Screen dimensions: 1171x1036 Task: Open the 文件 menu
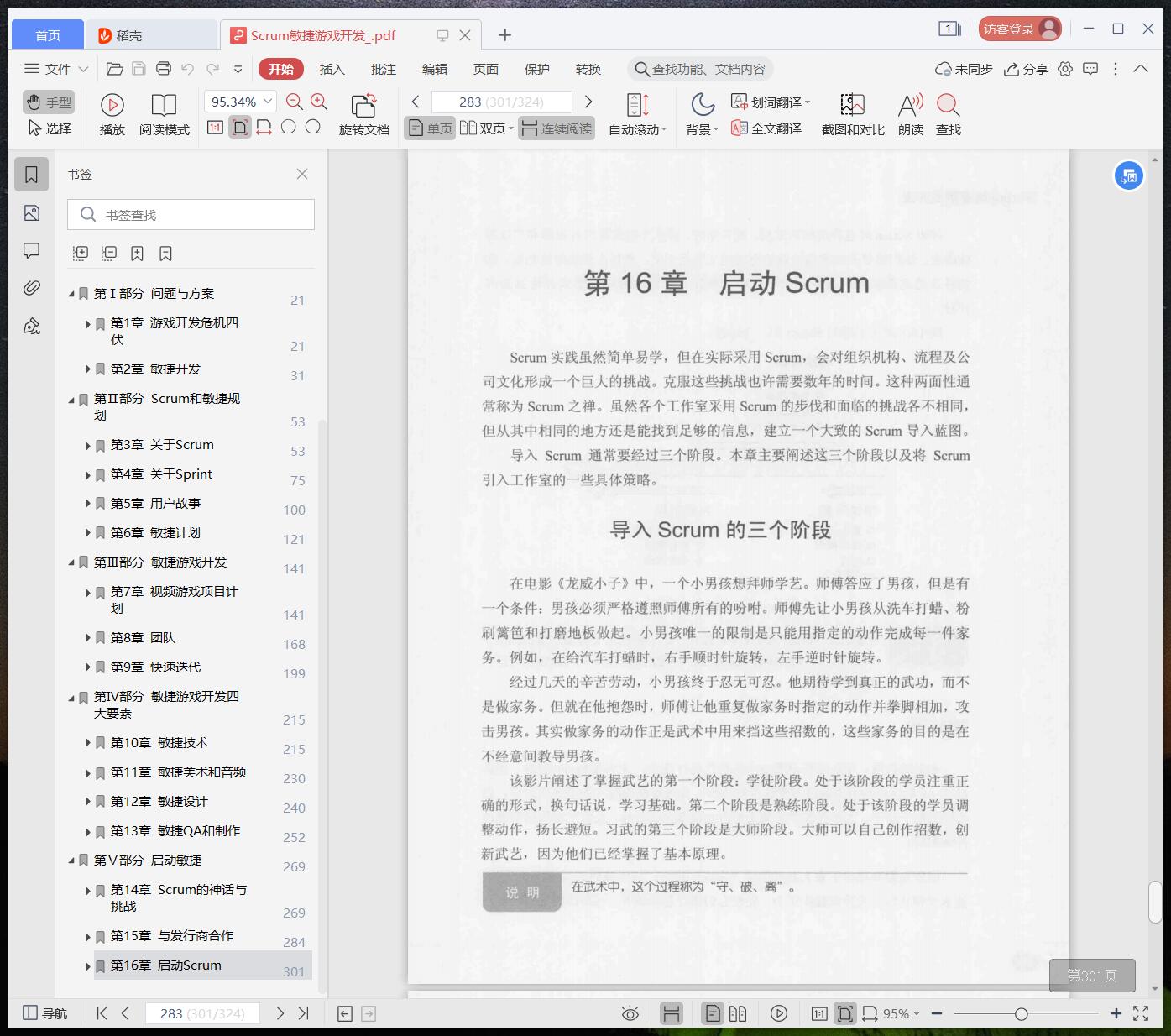(56, 69)
